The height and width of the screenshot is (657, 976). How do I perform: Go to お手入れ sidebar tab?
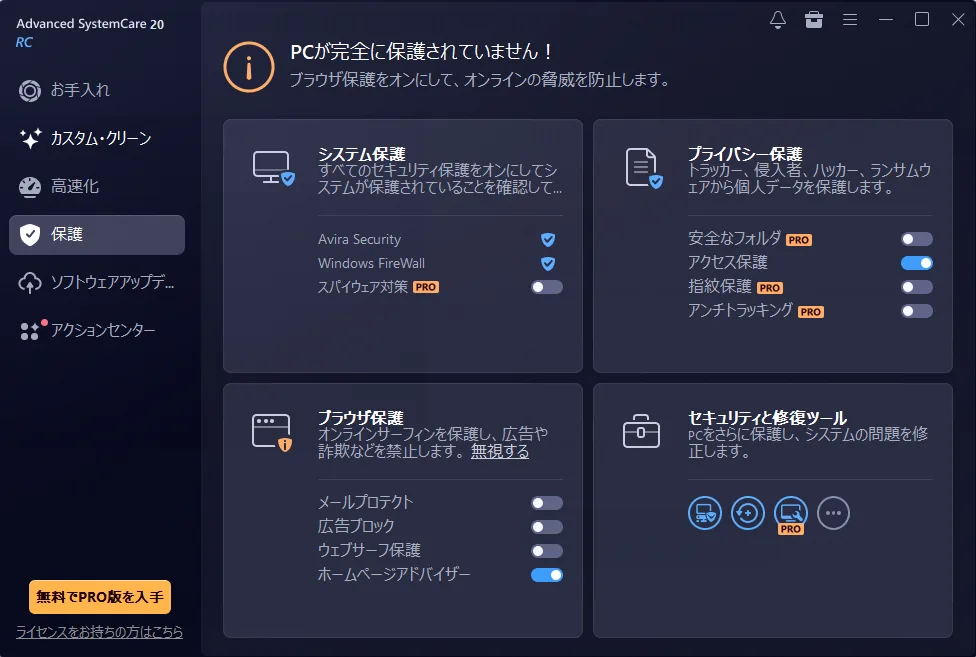pos(96,90)
